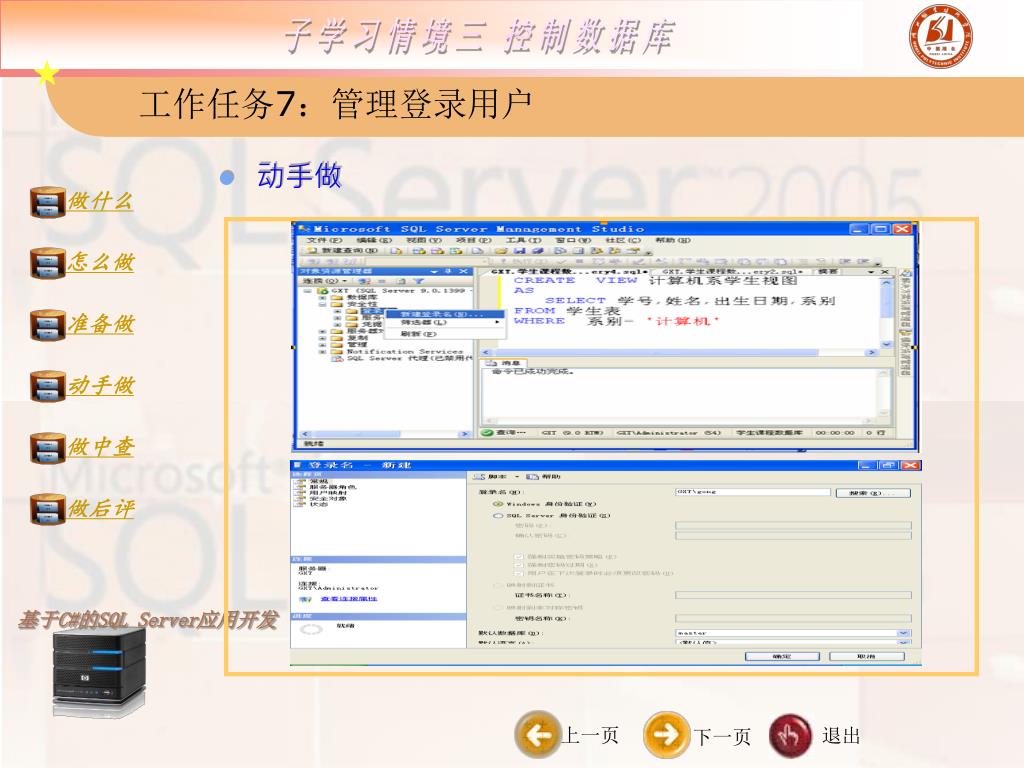Switch to the 摘要 tab

(x=827, y=271)
